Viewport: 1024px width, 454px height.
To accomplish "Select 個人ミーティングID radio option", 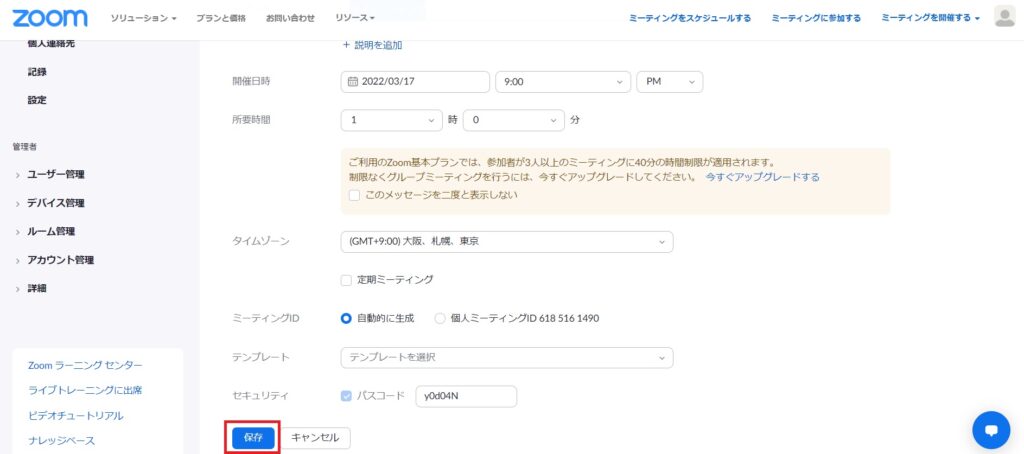I will (x=441, y=319).
